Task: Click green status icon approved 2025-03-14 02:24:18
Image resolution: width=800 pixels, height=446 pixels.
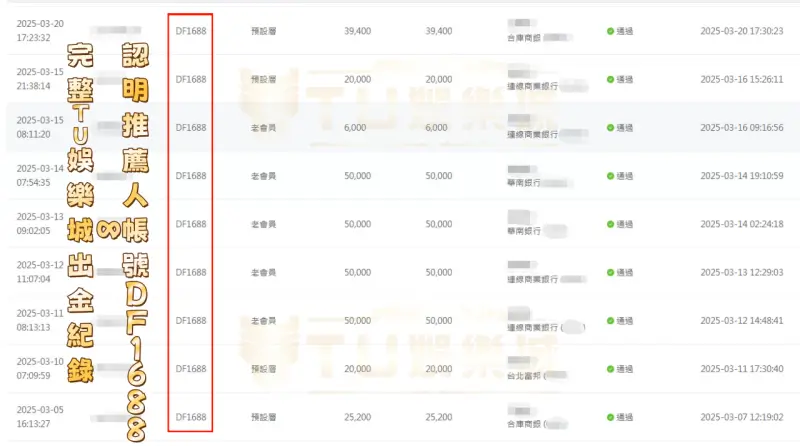Action: pyautogui.click(x=610, y=224)
